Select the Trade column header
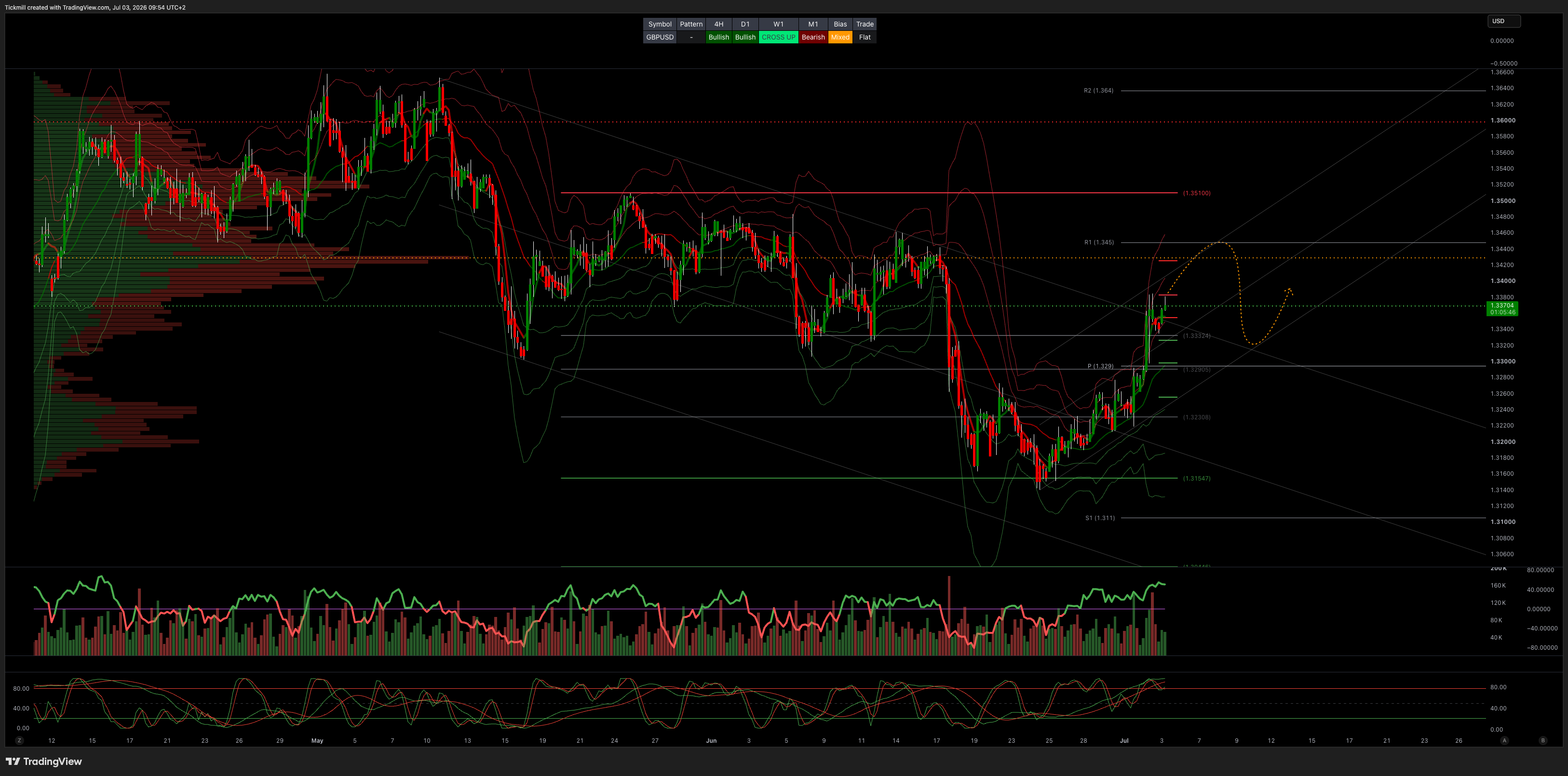Image resolution: width=1568 pixels, height=776 pixels. tap(865, 25)
